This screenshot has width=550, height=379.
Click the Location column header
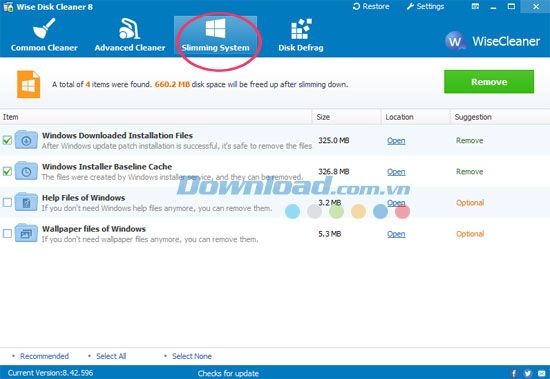tap(416, 117)
